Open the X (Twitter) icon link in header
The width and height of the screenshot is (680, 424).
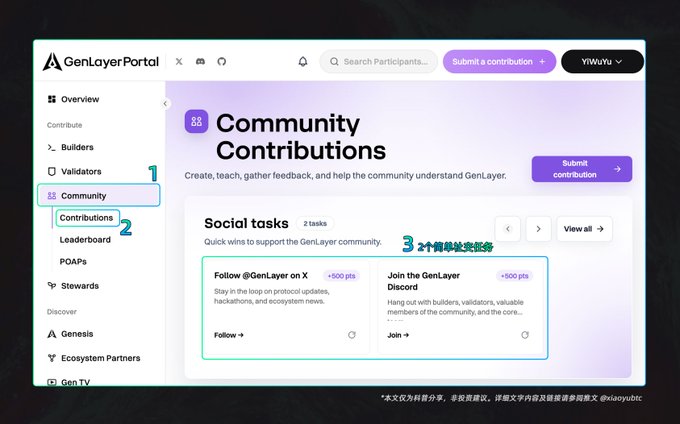point(179,62)
